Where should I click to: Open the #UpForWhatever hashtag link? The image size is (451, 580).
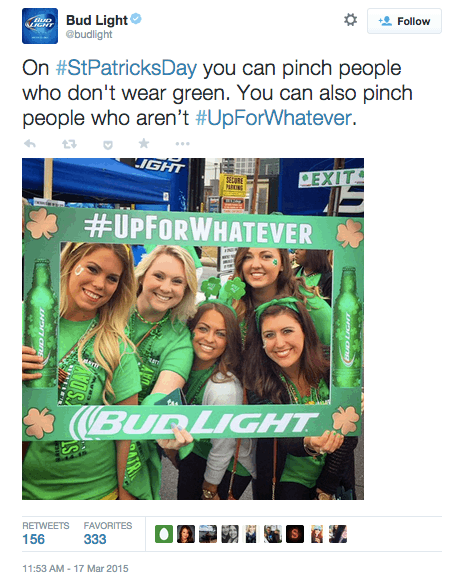coord(273,118)
